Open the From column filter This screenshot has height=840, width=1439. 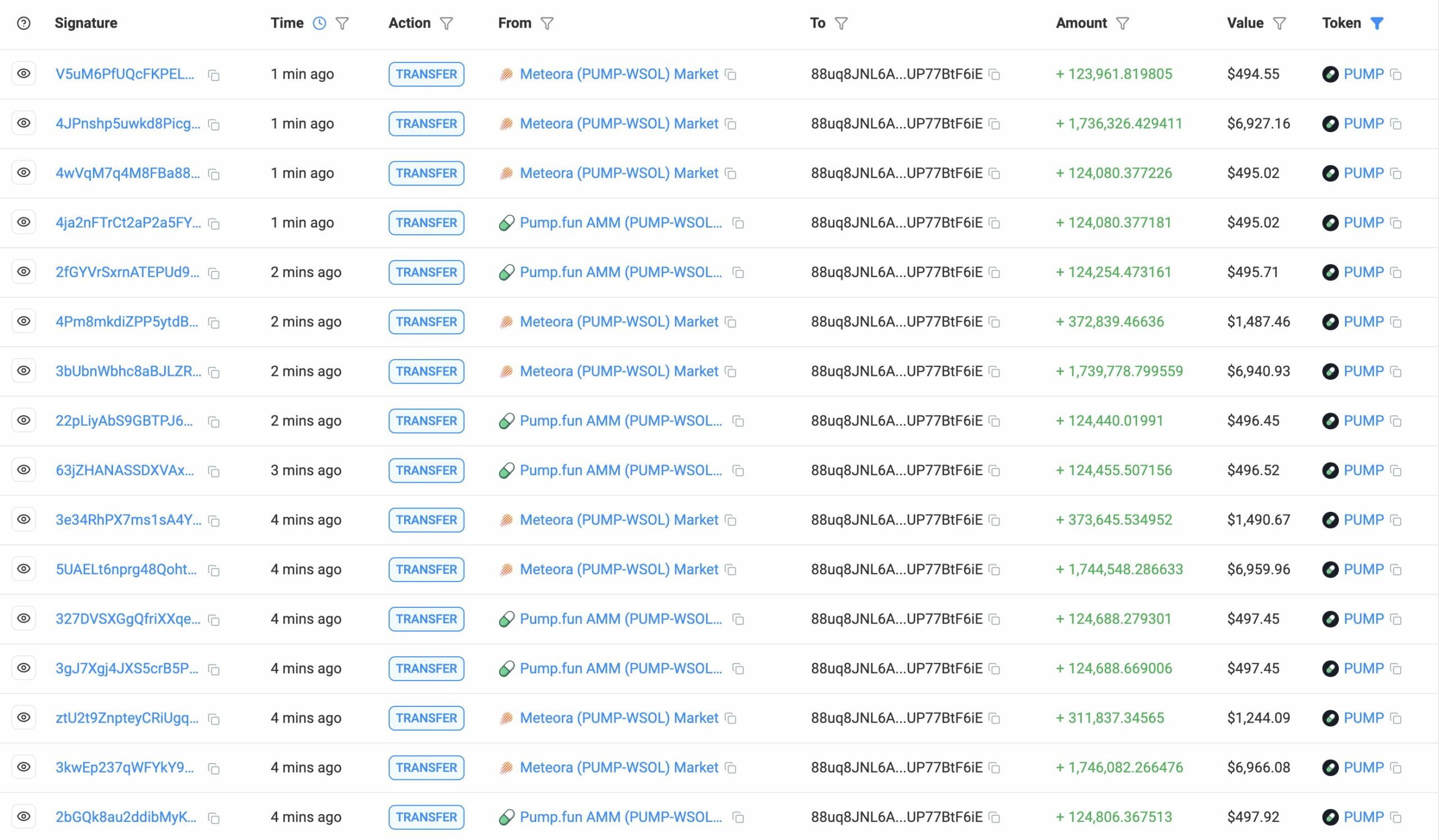click(x=547, y=24)
